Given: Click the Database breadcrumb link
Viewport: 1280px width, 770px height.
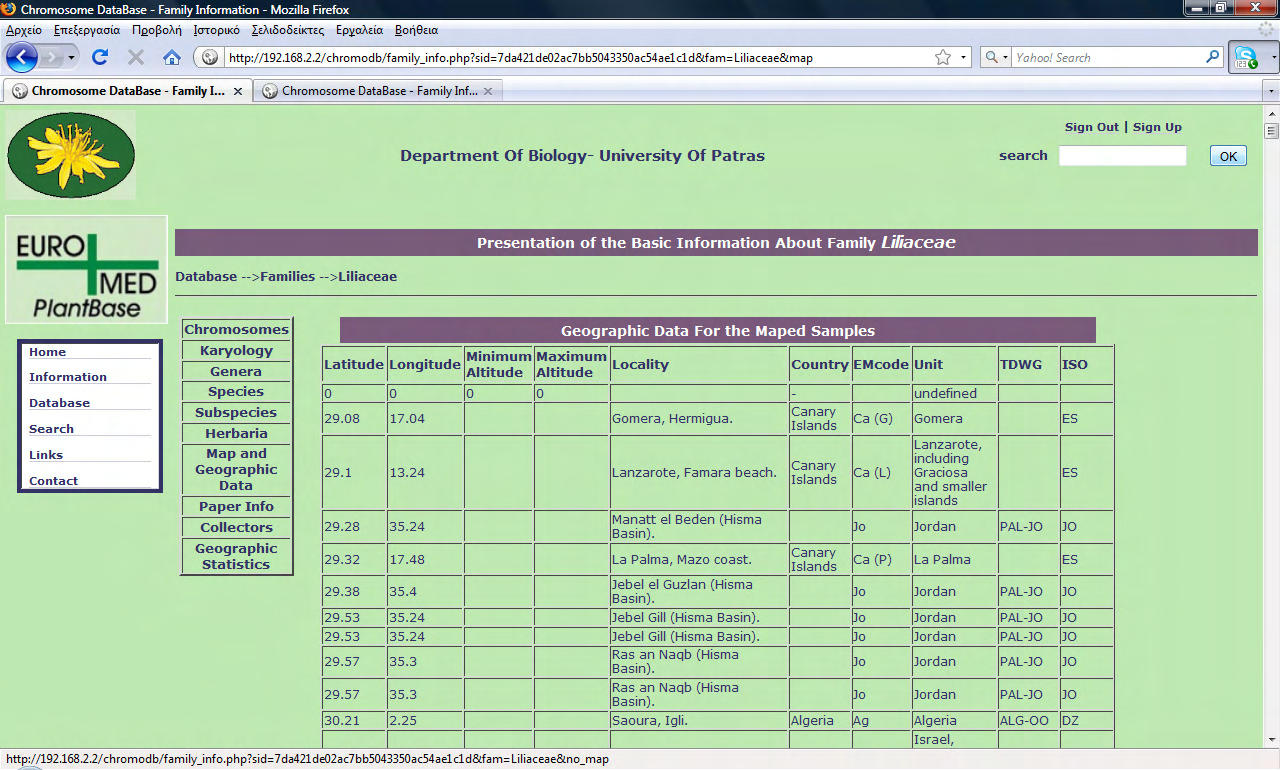Looking at the screenshot, I should pyautogui.click(x=206, y=277).
